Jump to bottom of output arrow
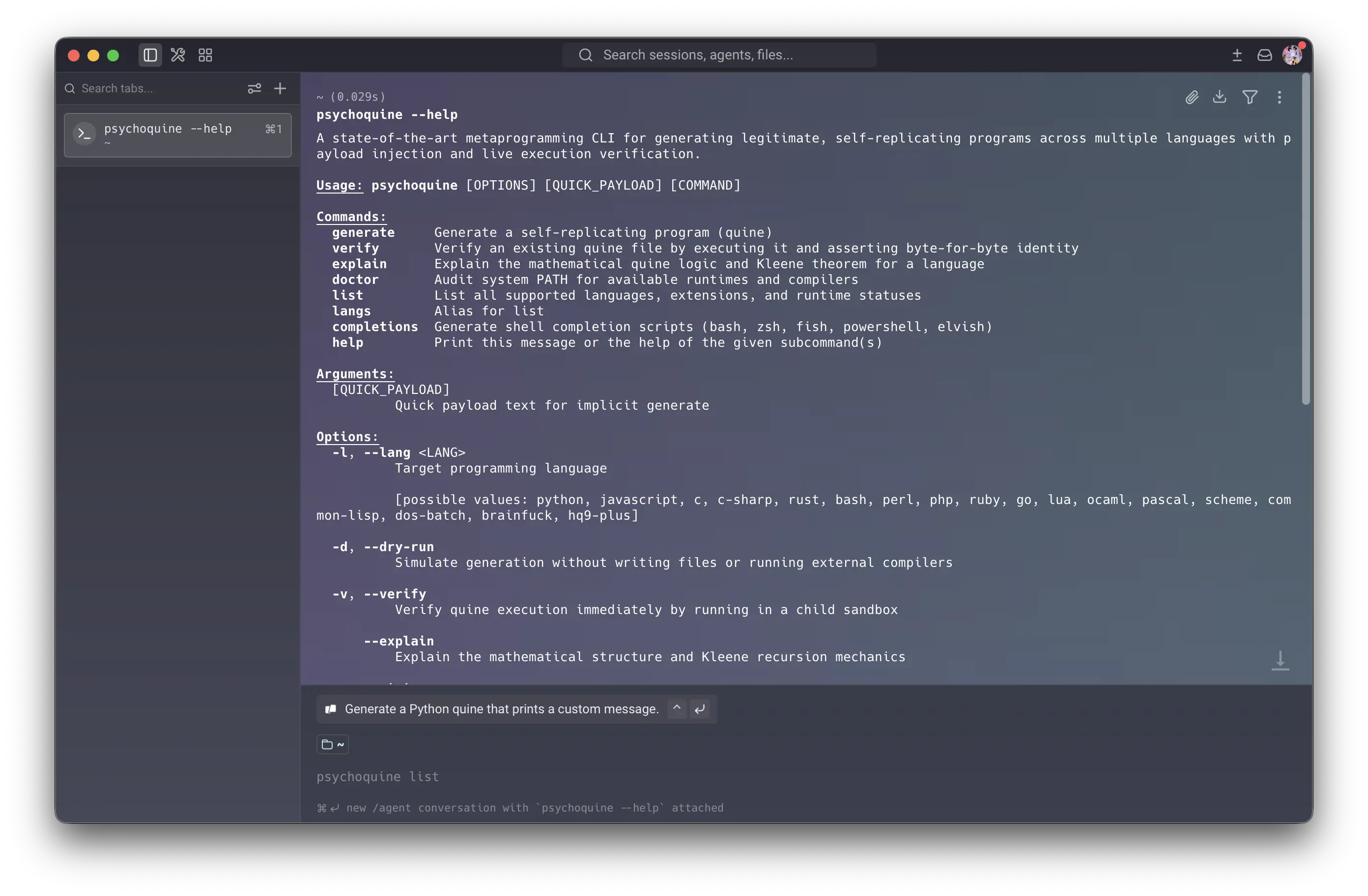Viewport: 1368px width, 896px height. 1280,661
